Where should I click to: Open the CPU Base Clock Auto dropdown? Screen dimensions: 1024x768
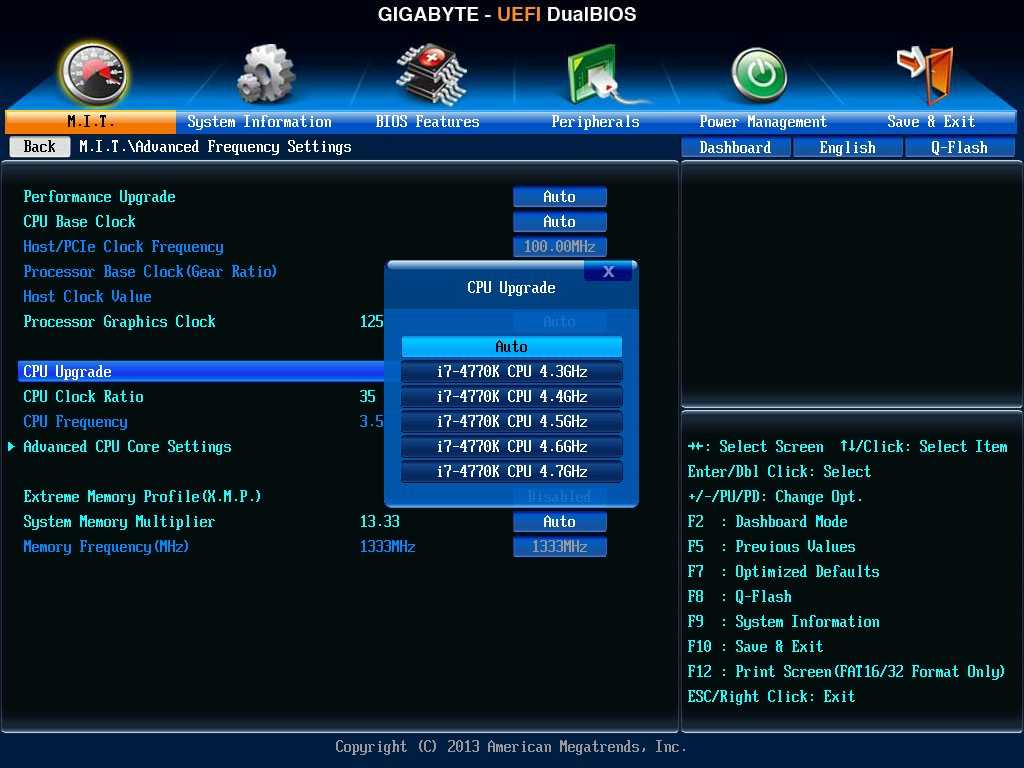click(x=559, y=222)
